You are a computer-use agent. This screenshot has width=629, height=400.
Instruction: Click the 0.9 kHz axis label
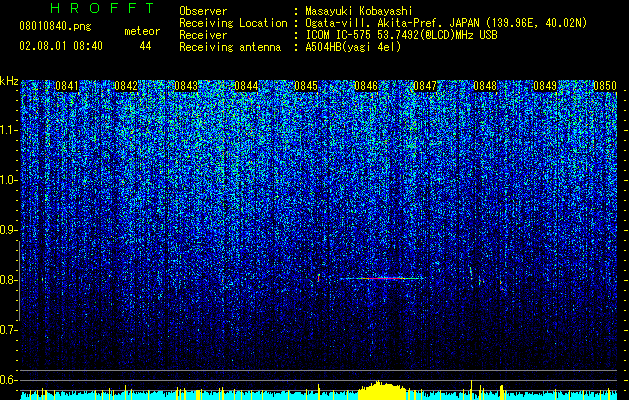coord(8,230)
